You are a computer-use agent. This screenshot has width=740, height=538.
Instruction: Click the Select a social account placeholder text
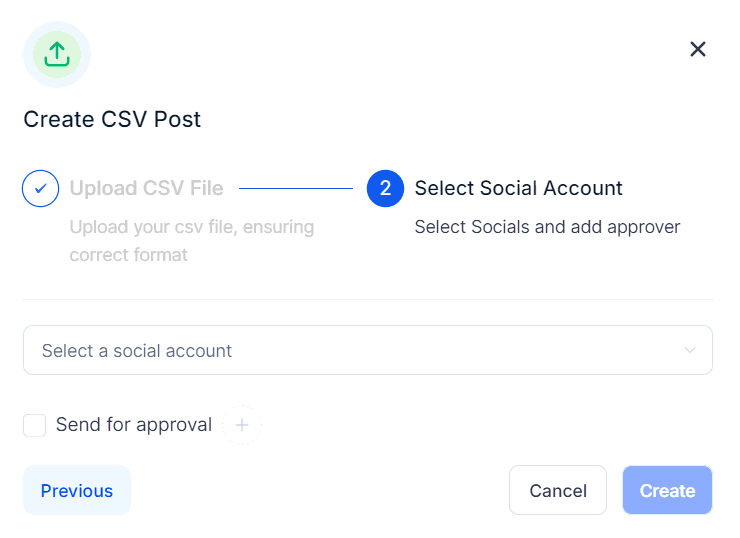pos(137,351)
